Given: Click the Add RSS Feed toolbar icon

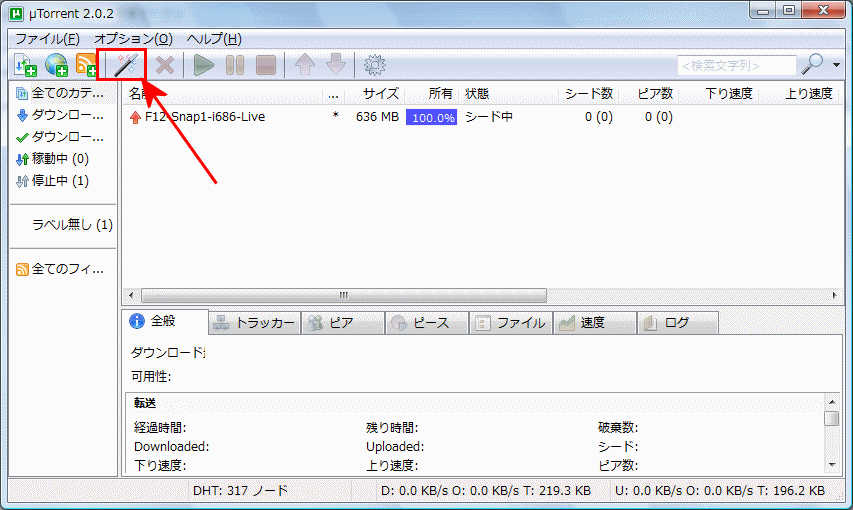Looking at the screenshot, I should pos(86,65).
